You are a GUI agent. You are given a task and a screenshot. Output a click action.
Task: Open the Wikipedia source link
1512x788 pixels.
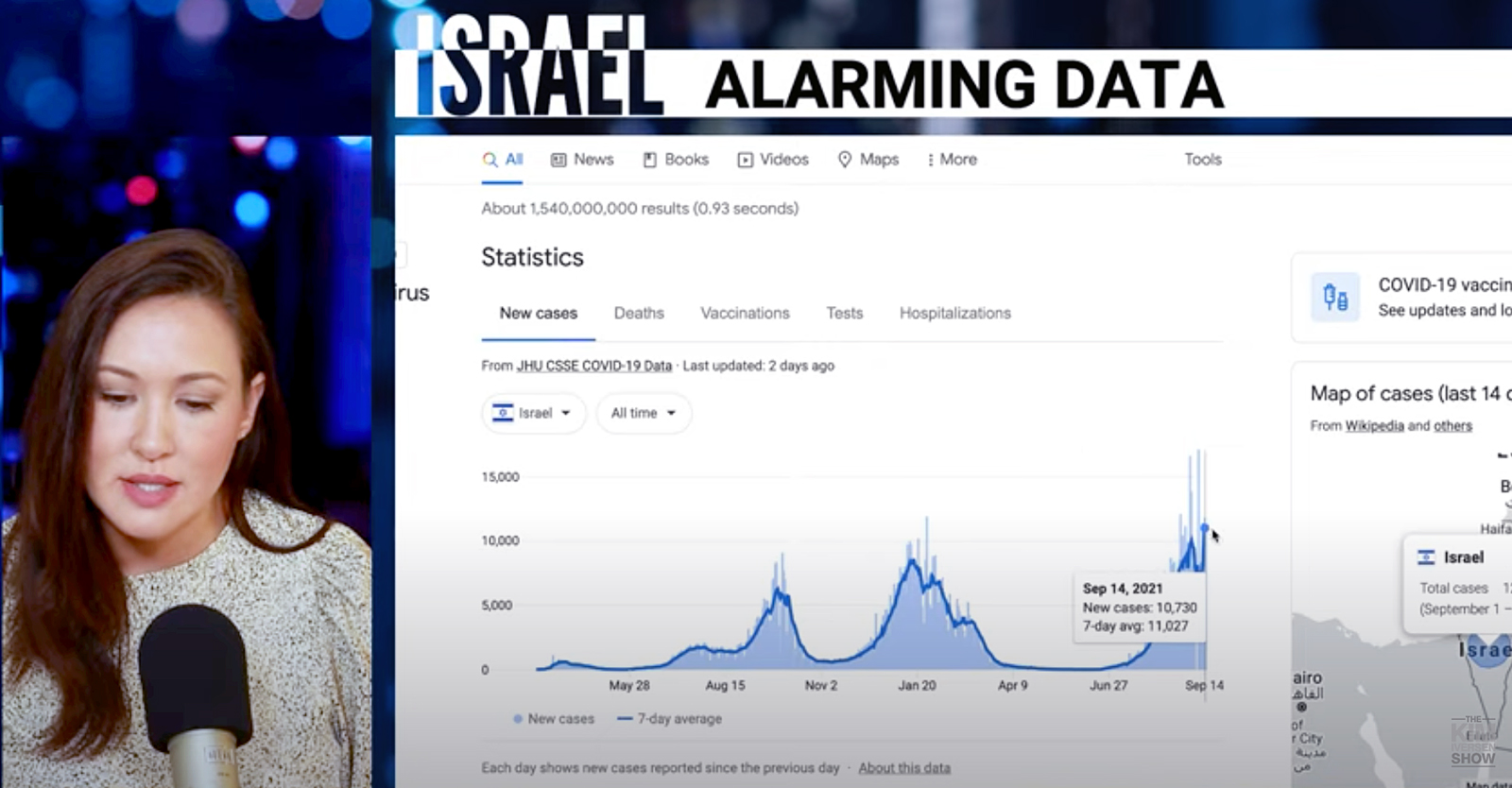coord(1374,425)
